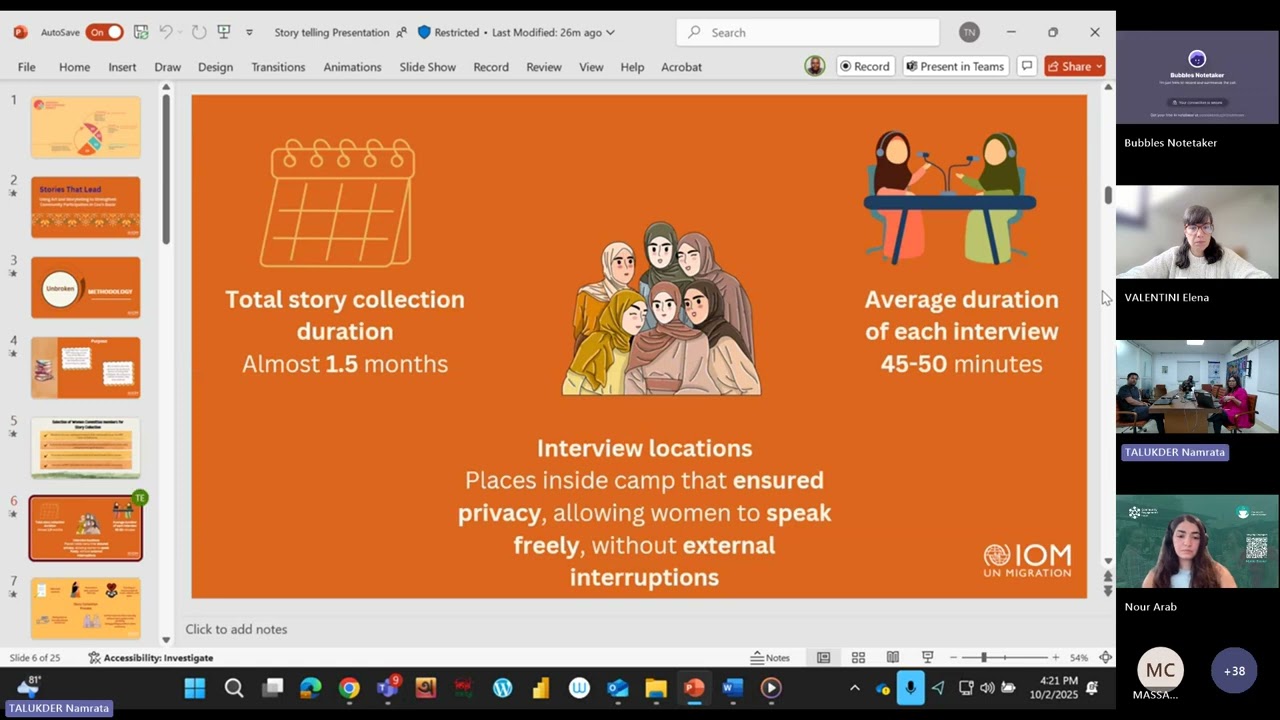Select slide 4 Purpose thumbnail
This screenshot has height=720, width=1280.
tap(86, 367)
